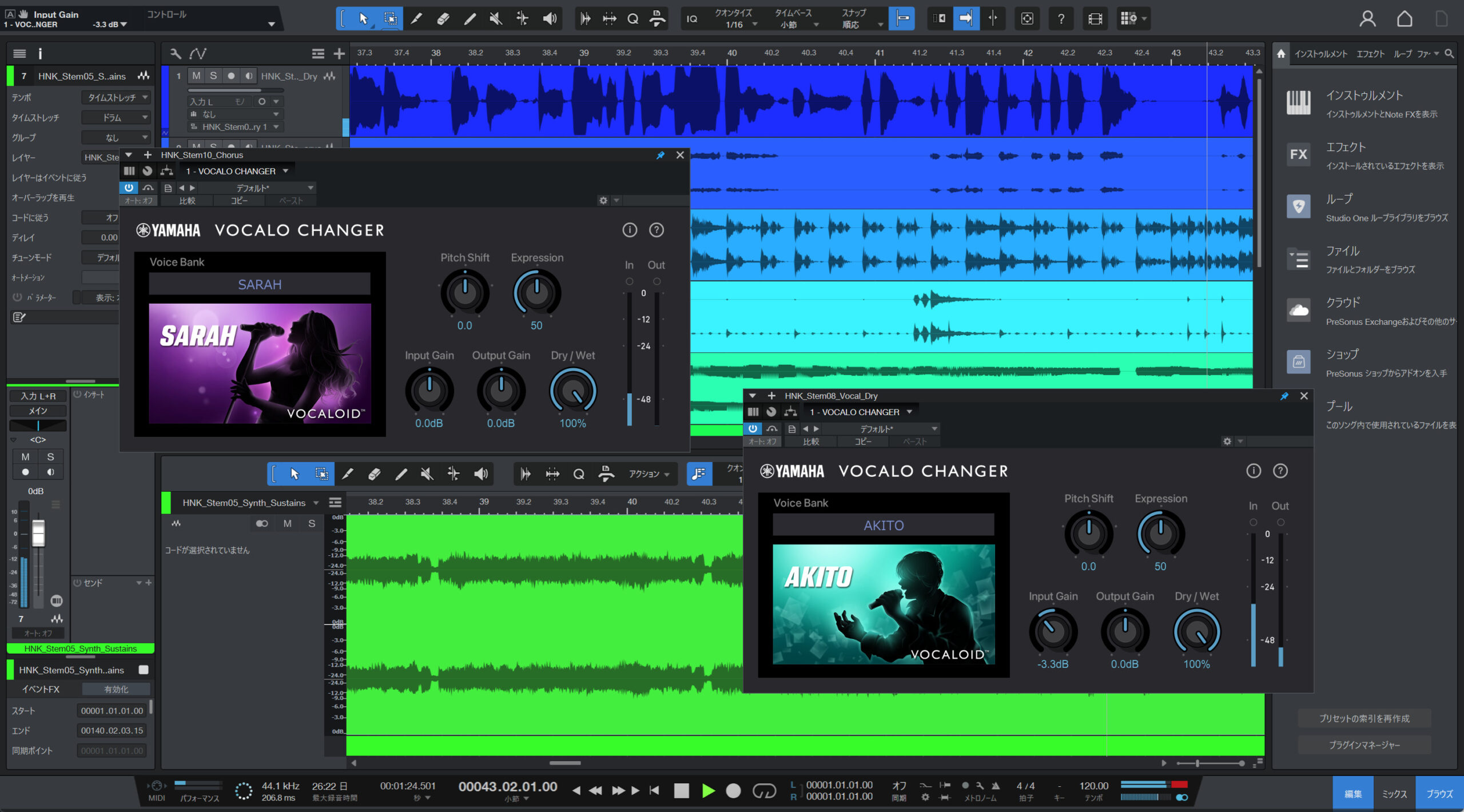Click info icon in SARAH Vocalo Changer
This screenshot has height=812, width=1464.
630,230
